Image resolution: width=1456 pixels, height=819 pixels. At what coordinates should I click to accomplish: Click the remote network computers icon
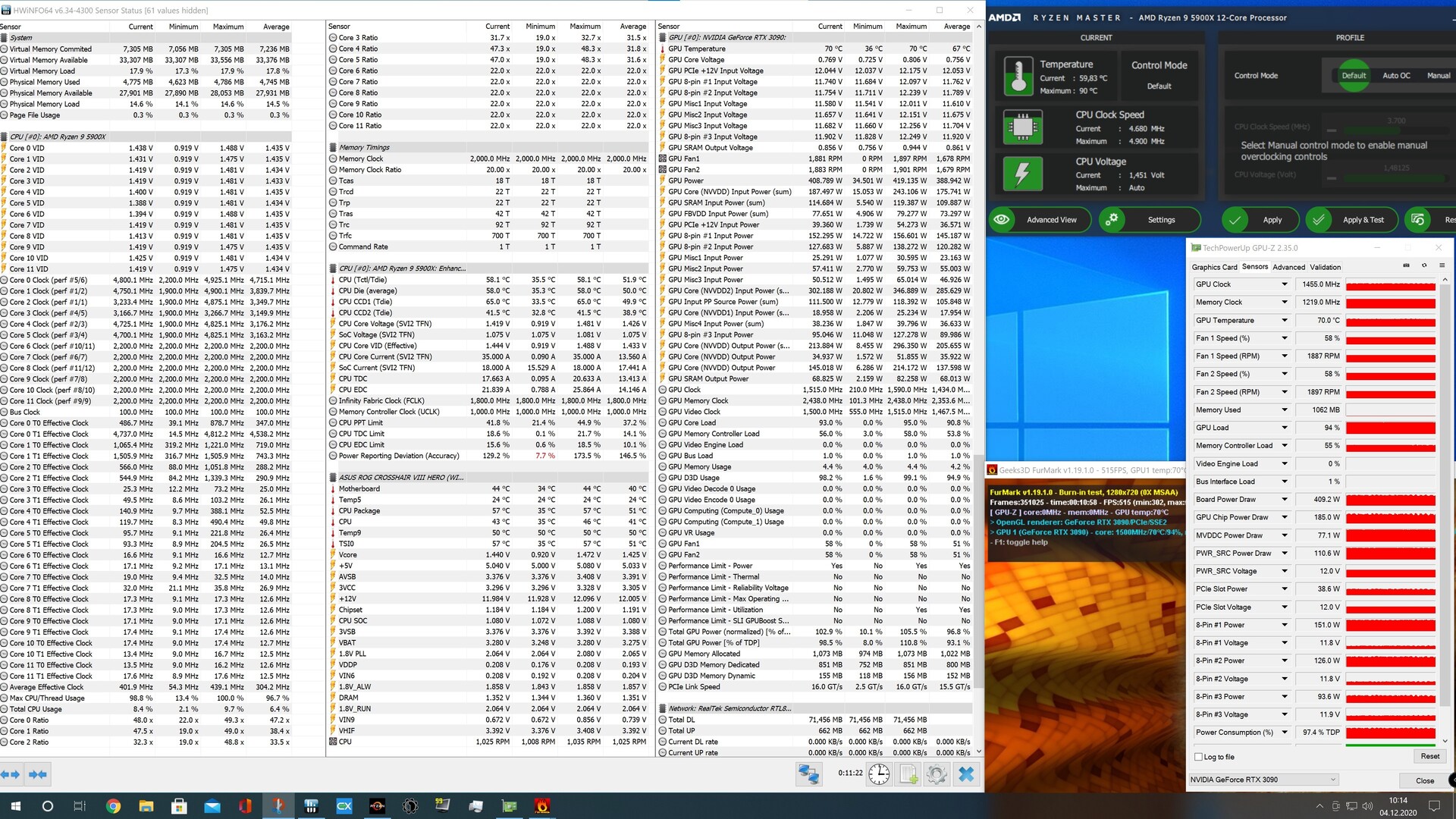pyautogui.click(x=808, y=774)
